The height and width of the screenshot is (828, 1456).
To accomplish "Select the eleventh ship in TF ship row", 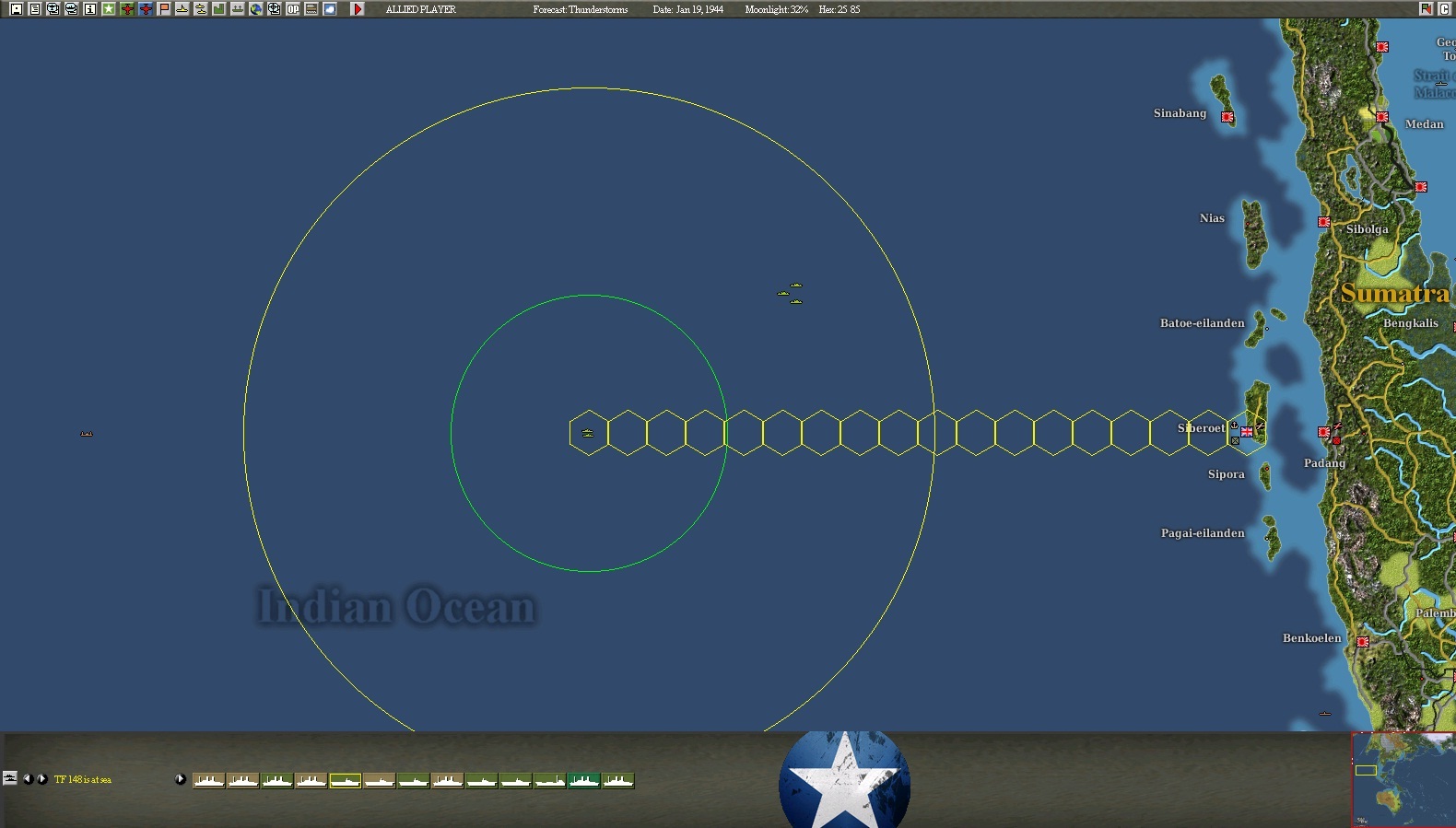I will (550, 780).
